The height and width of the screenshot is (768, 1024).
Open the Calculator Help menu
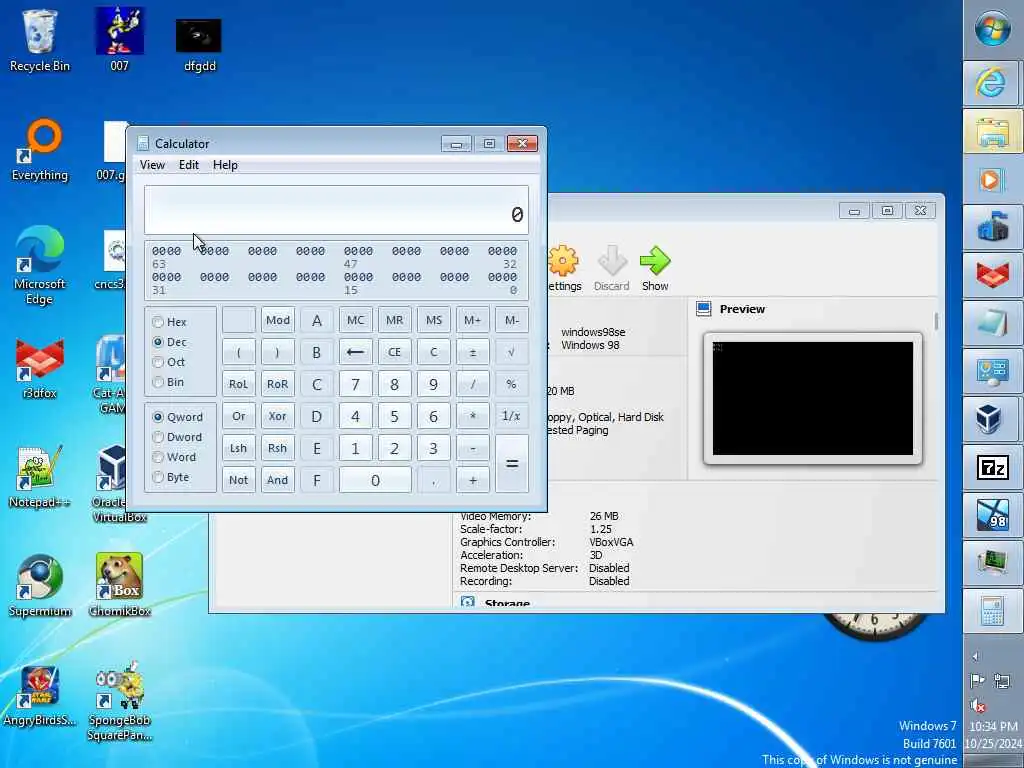(225, 165)
